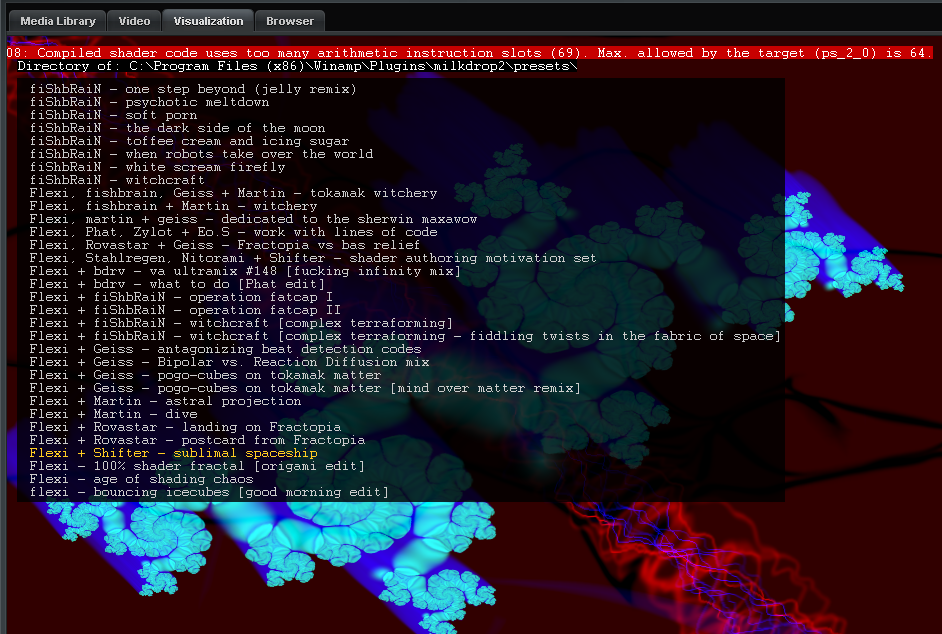
Task: Pick 'Fractopia vs bas relief' preset
Action: pyautogui.click(x=225, y=245)
